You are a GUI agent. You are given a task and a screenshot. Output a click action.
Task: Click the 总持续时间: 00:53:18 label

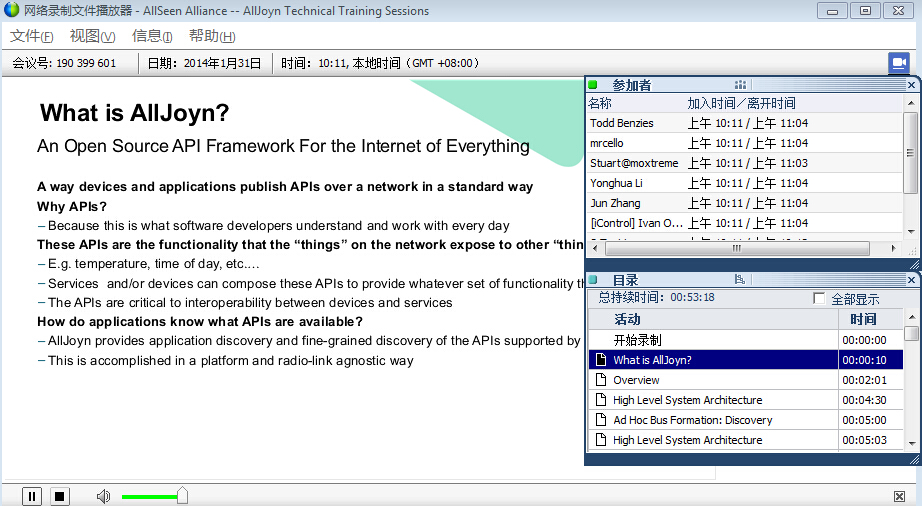656,297
